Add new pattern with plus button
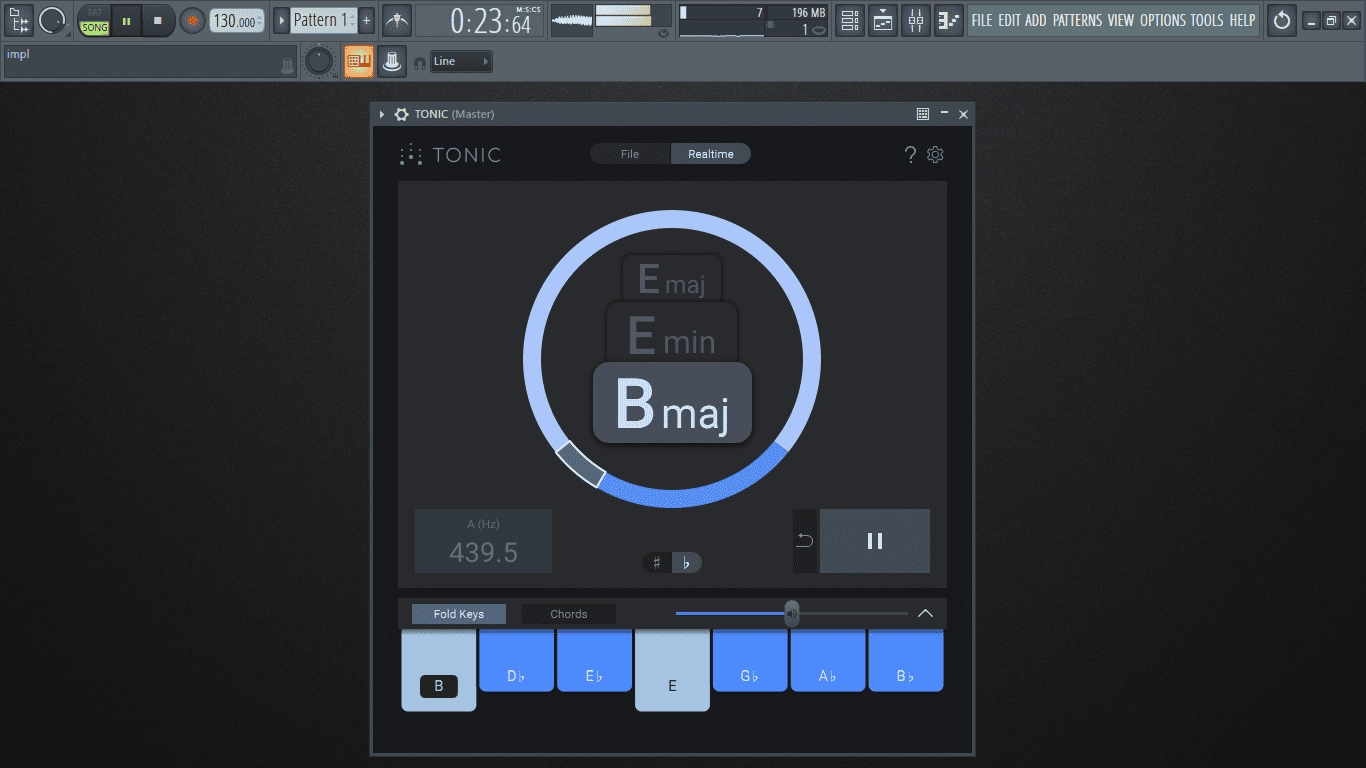The width and height of the screenshot is (1366, 768). [x=367, y=20]
